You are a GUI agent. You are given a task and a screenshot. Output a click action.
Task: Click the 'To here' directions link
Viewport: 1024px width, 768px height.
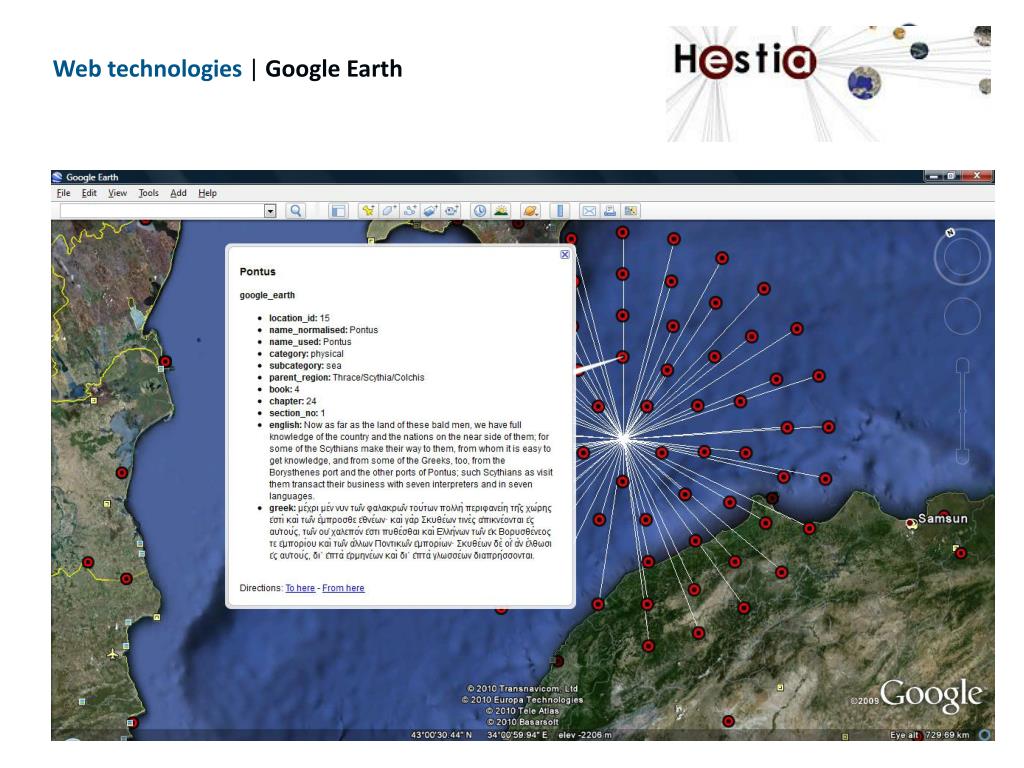pos(300,588)
